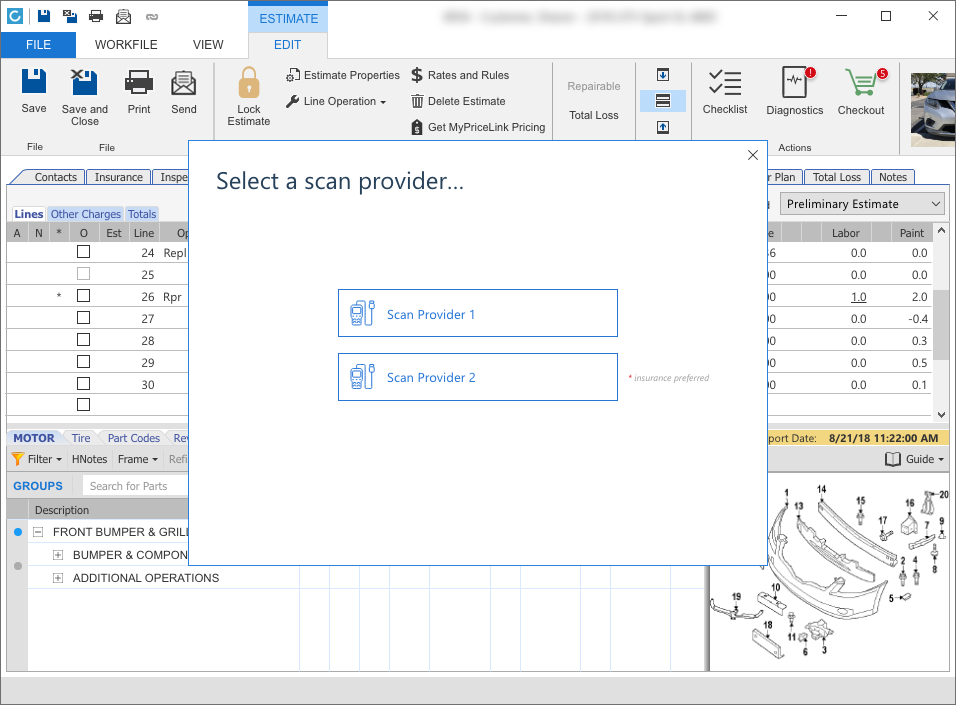The height and width of the screenshot is (705, 956).
Task: Click HNotes button
Action: point(89,459)
